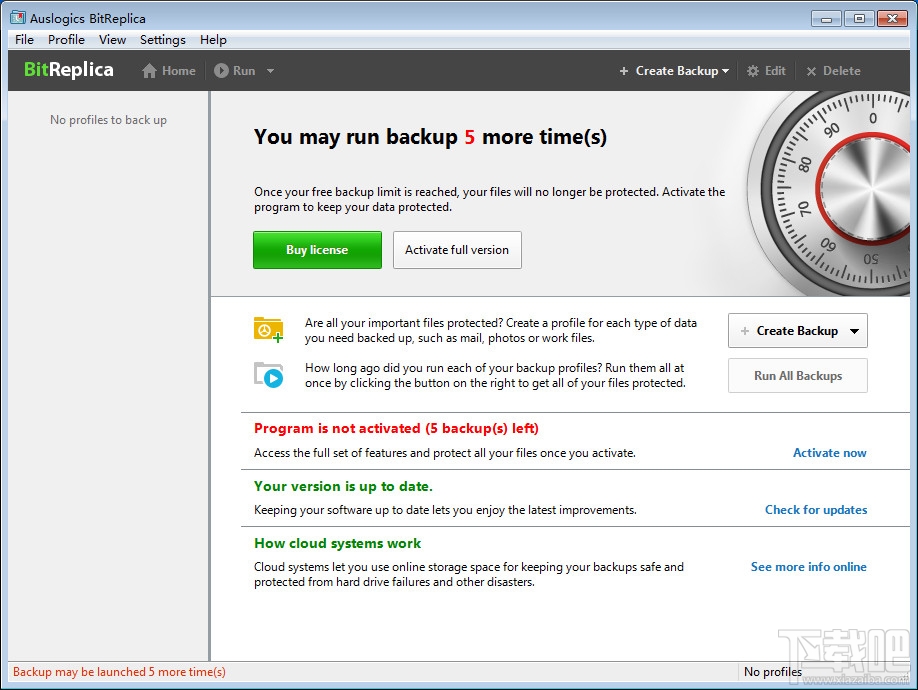Click the Delete X icon

811,71
